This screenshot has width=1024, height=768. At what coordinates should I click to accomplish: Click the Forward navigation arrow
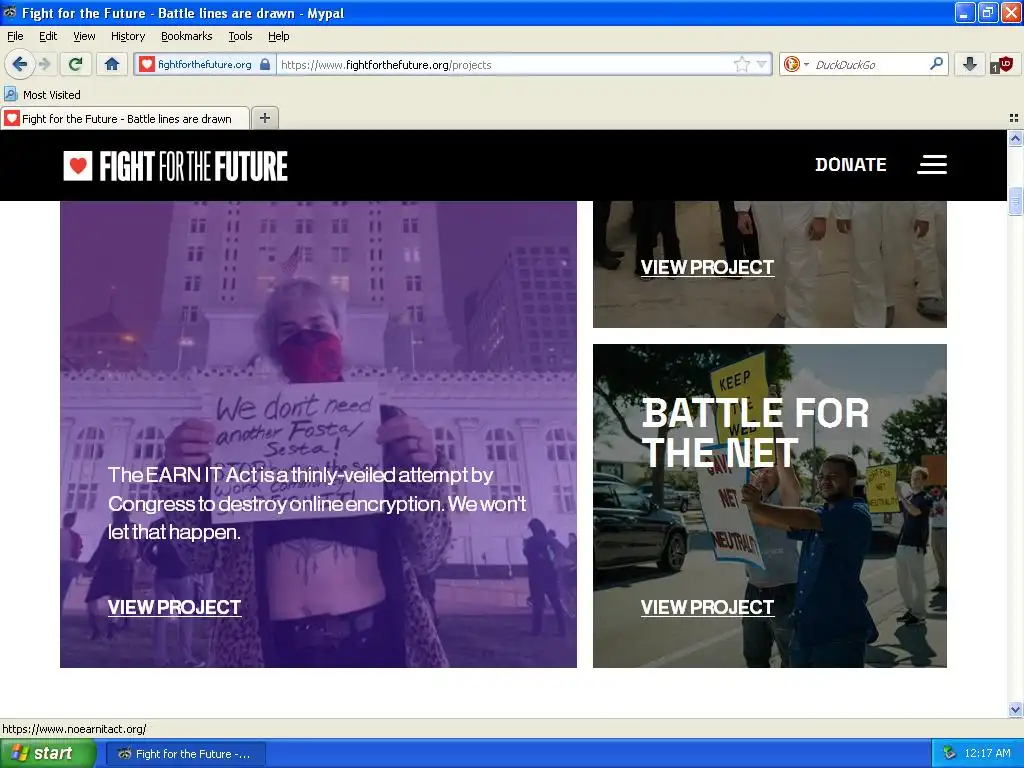[x=44, y=64]
